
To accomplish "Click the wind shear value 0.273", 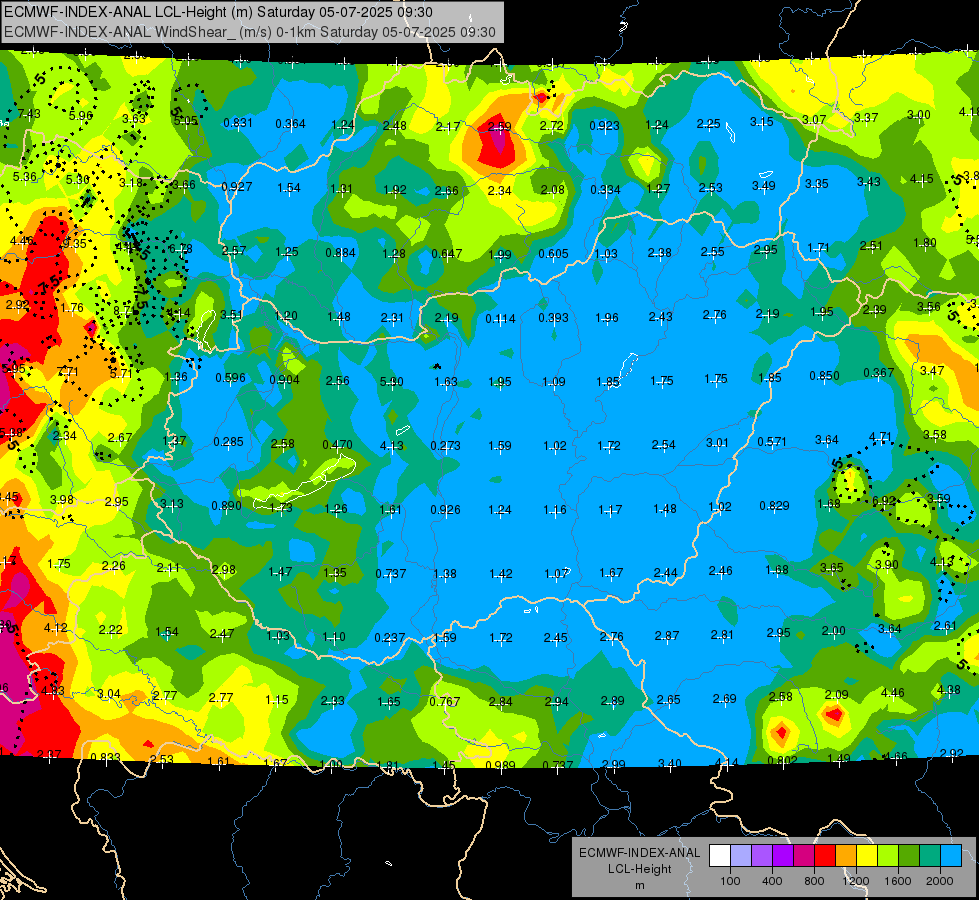I will click(445, 446).
